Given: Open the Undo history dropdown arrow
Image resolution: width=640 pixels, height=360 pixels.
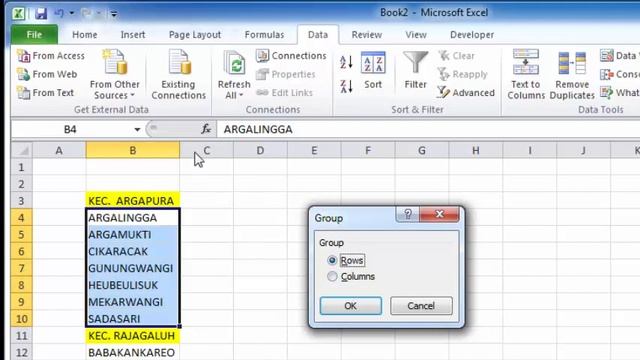Looking at the screenshot, I should [x=71, y=13].
